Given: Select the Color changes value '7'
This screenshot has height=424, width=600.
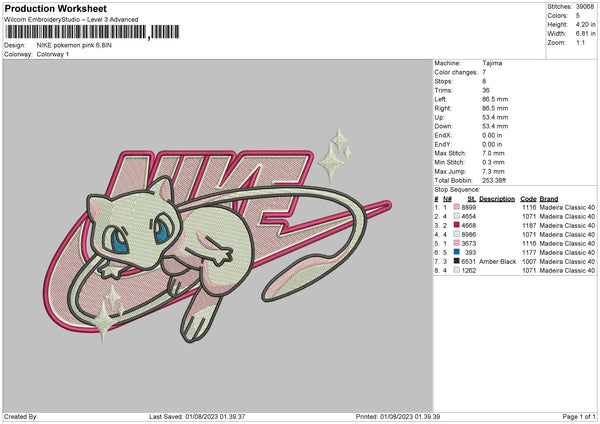Looking at the screenshot, I should tap(484, 72).
